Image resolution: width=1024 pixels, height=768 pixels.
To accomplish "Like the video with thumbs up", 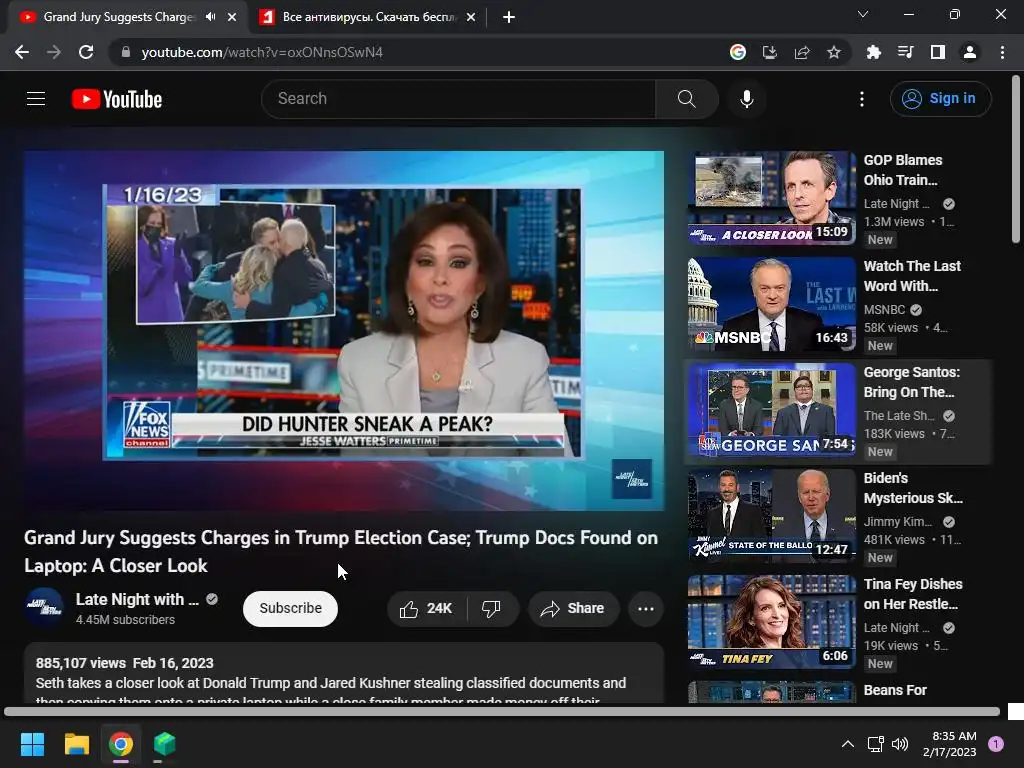I will point(426,609).
